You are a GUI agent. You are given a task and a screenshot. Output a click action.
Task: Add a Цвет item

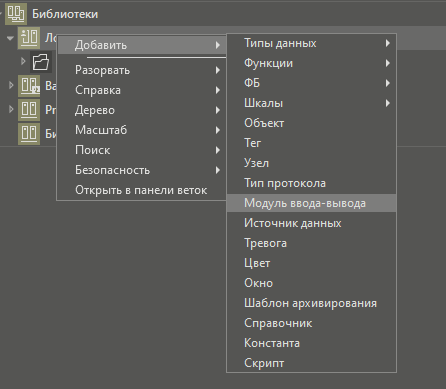click(x=311, y=263)
